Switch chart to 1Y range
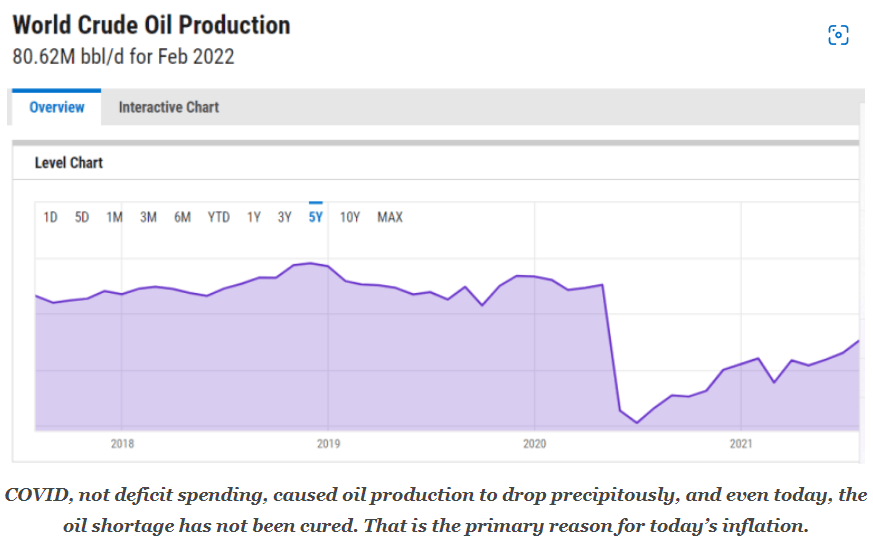 point(254,217)
